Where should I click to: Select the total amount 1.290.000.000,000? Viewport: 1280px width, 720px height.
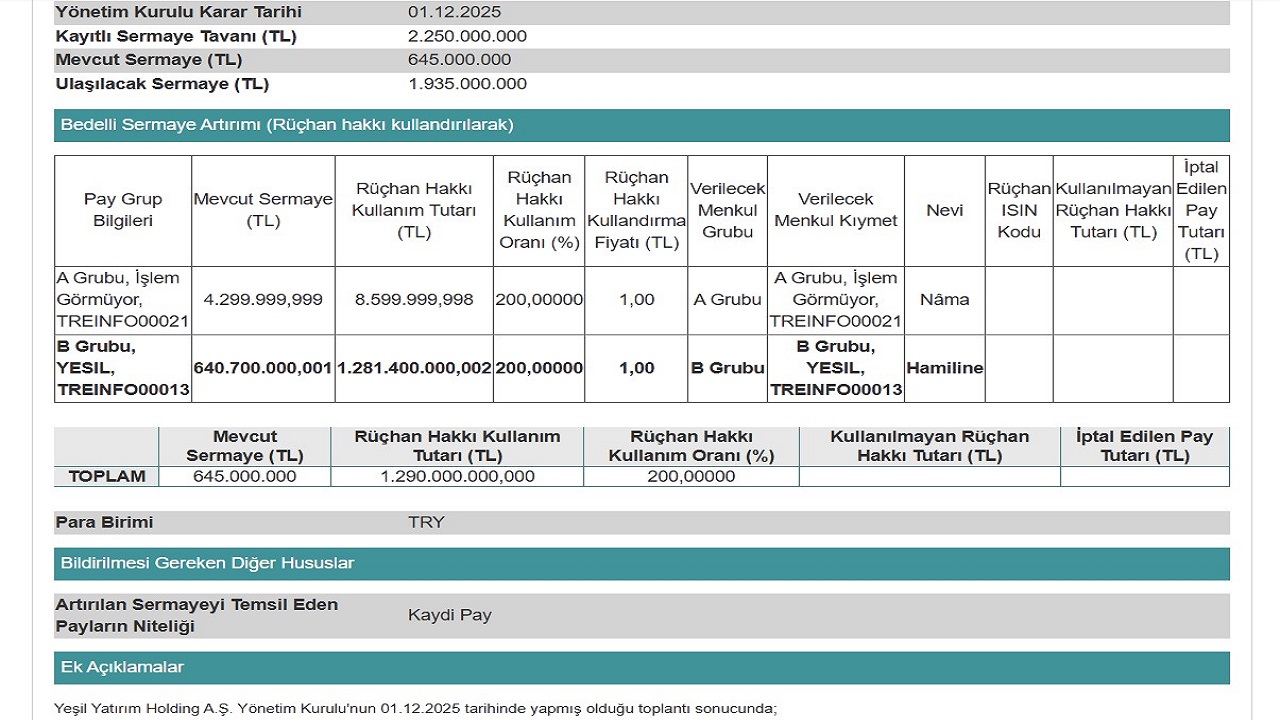pyautogui.click(x=457, y=476)
